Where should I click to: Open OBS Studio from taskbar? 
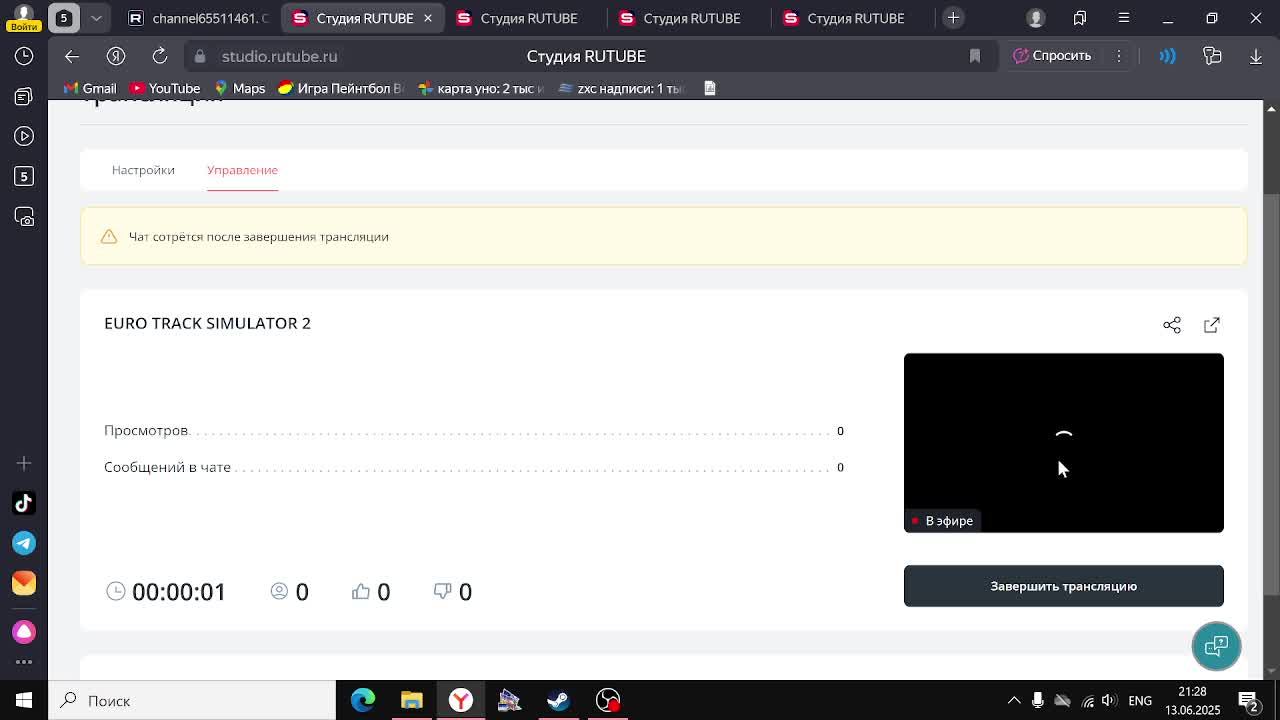[x=608, y=700]
